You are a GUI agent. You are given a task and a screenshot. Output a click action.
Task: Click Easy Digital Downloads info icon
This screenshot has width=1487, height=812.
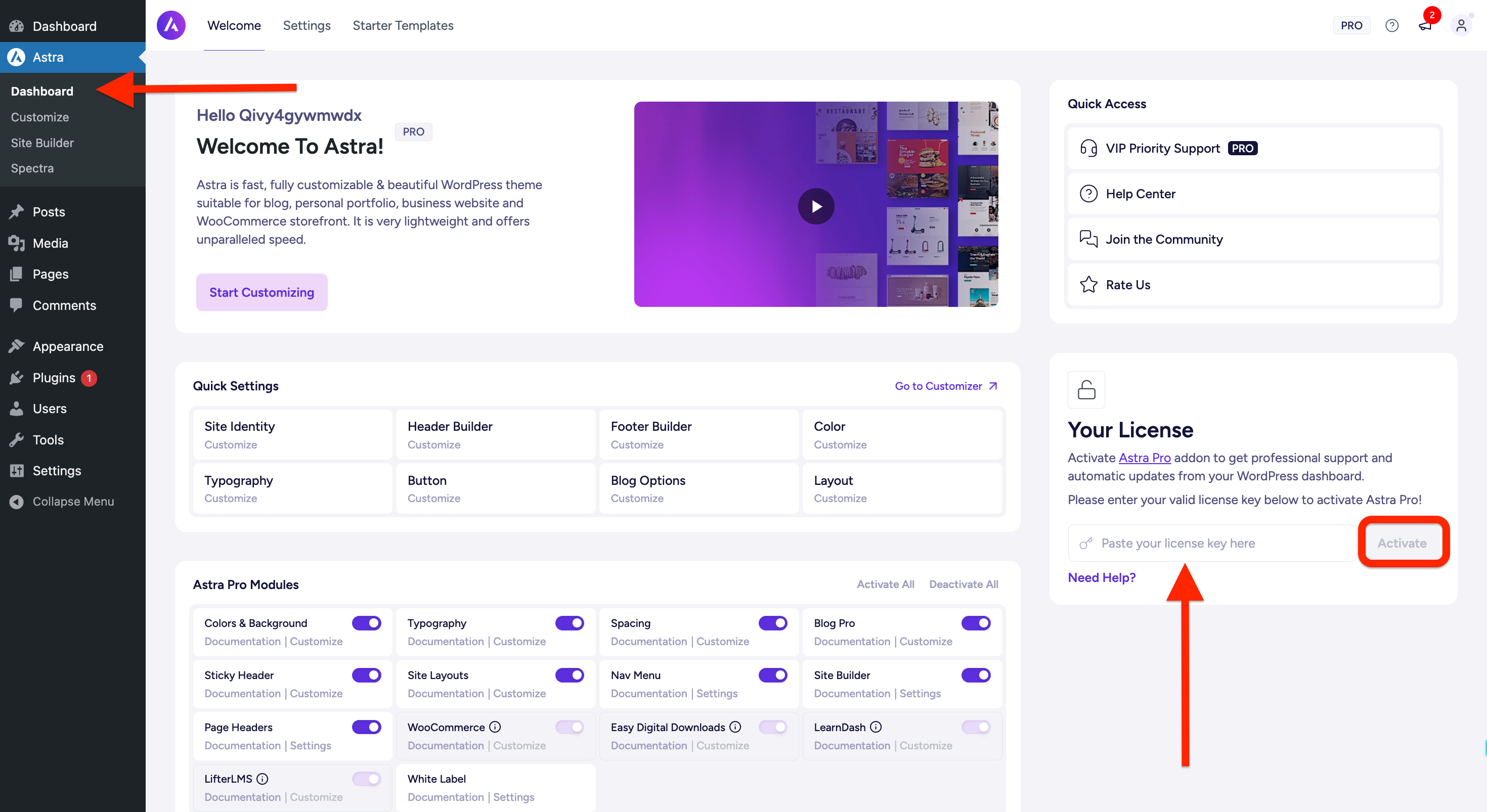[735, 727]
